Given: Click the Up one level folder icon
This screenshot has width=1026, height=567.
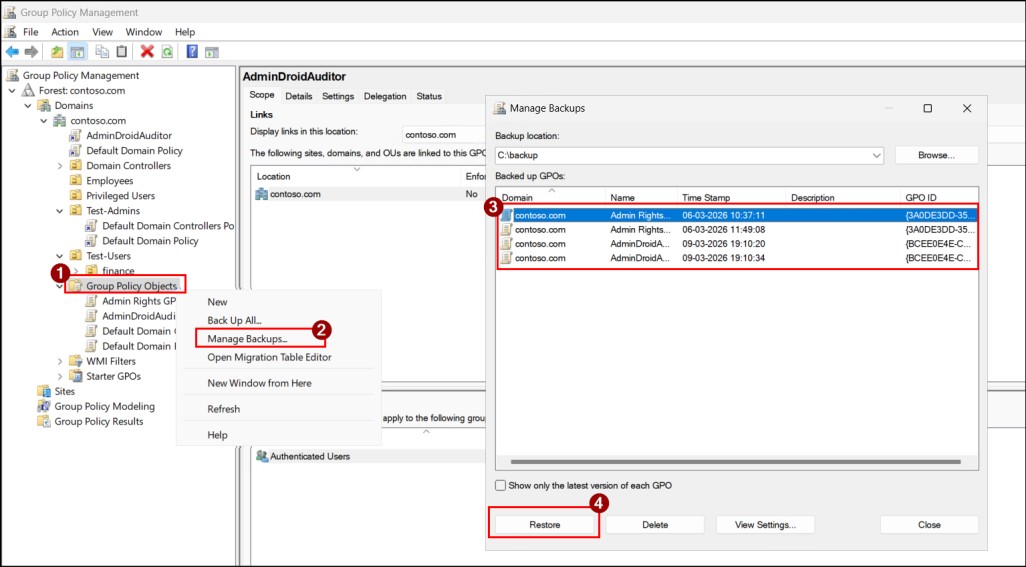Looking at the screenshot, I should pyautogui.click(x=58, y=52).
